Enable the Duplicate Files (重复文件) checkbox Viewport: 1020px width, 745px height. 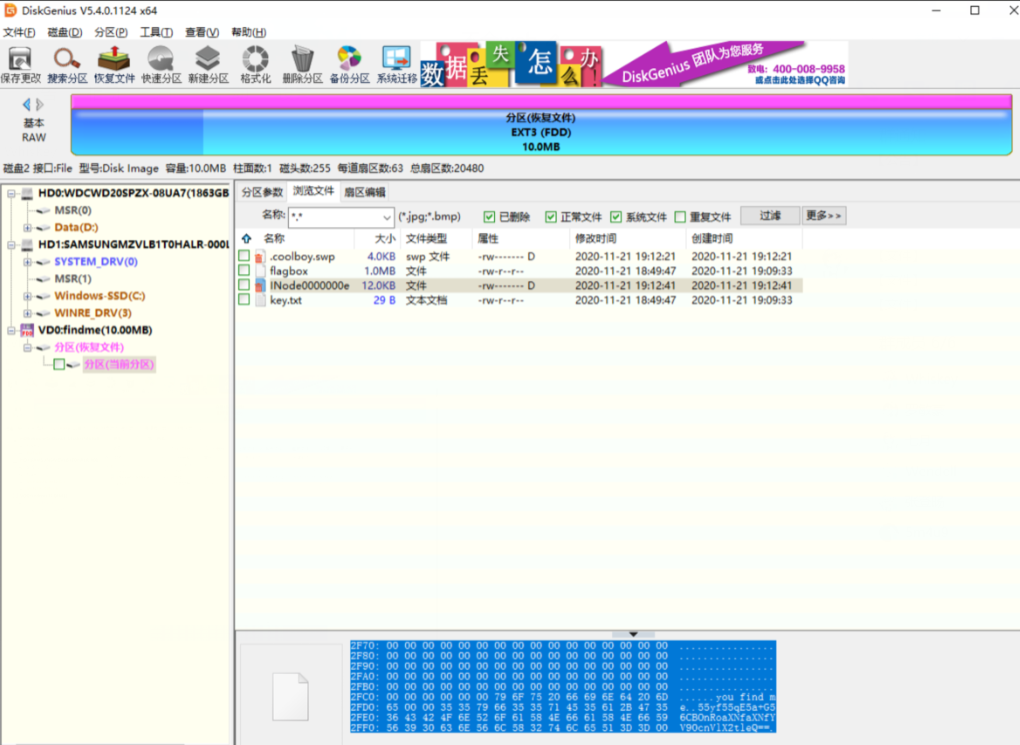click(680, 217)
